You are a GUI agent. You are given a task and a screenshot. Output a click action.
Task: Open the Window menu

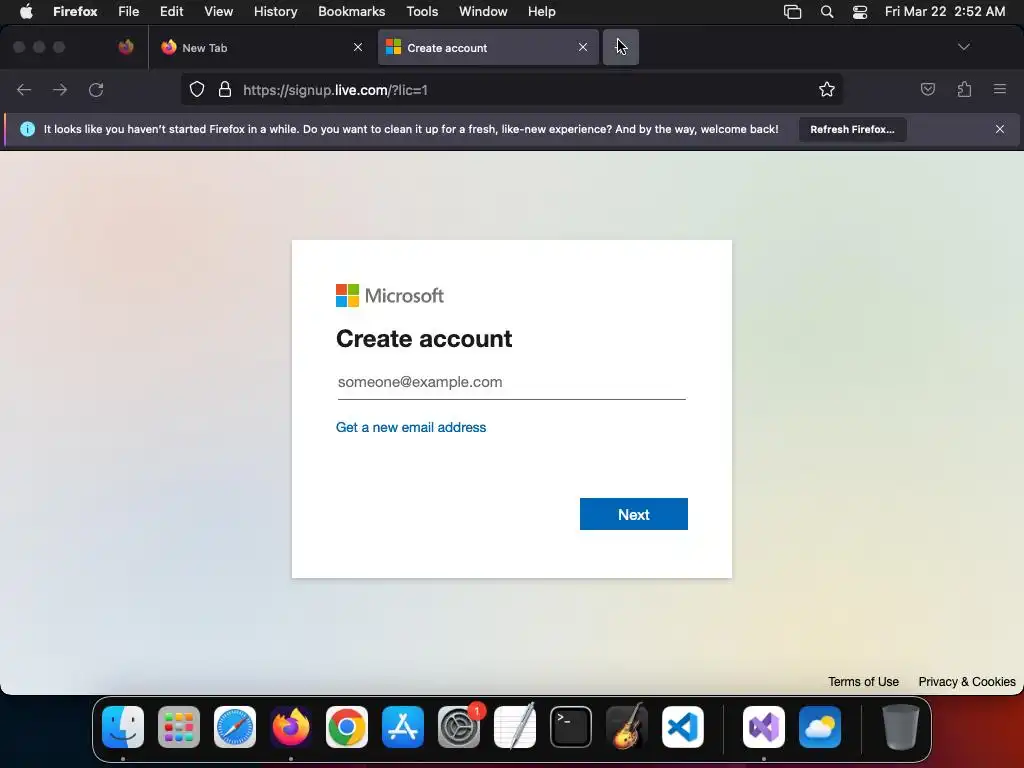[483, 12]
